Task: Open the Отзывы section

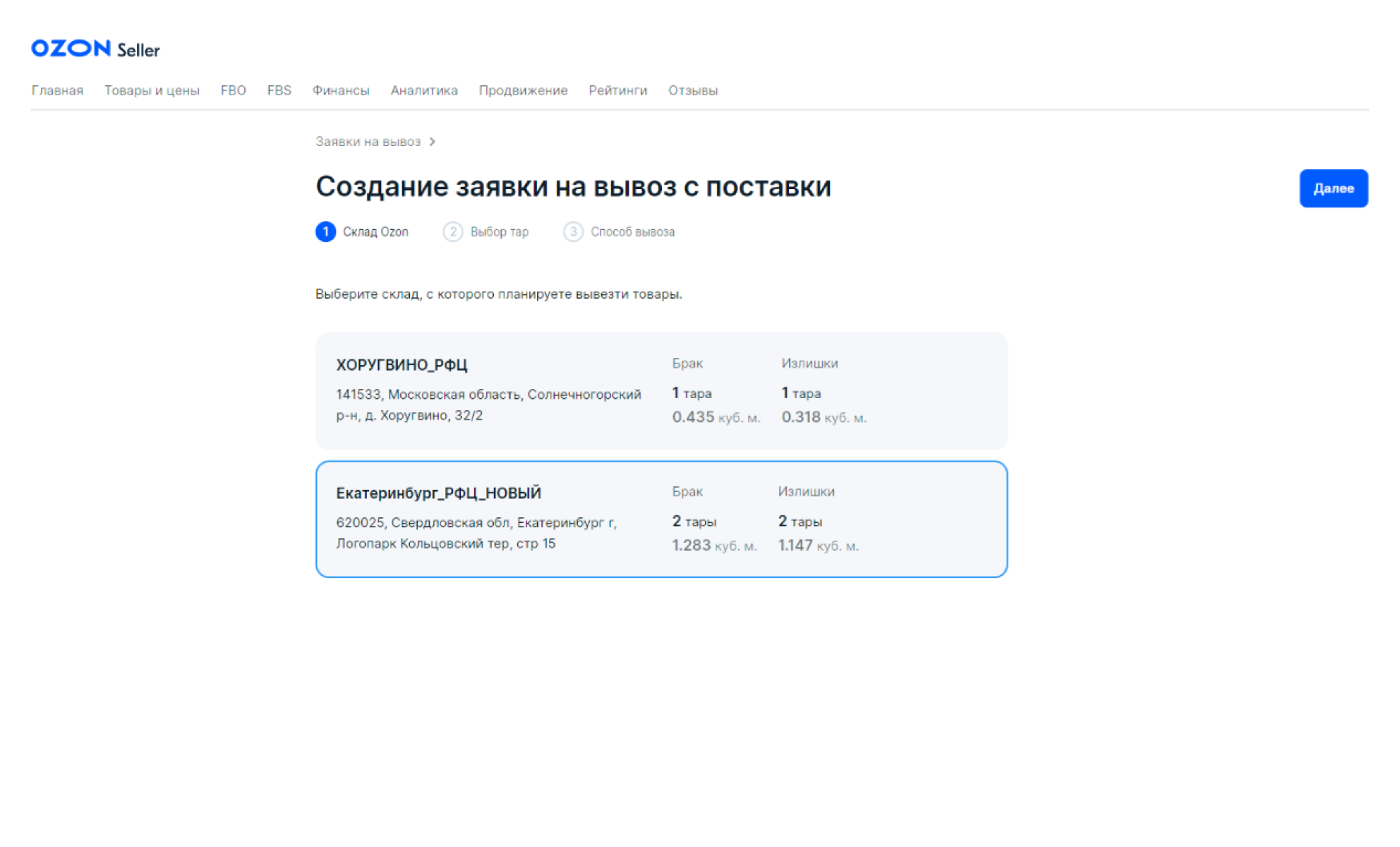Action: (x=693, y=90)
